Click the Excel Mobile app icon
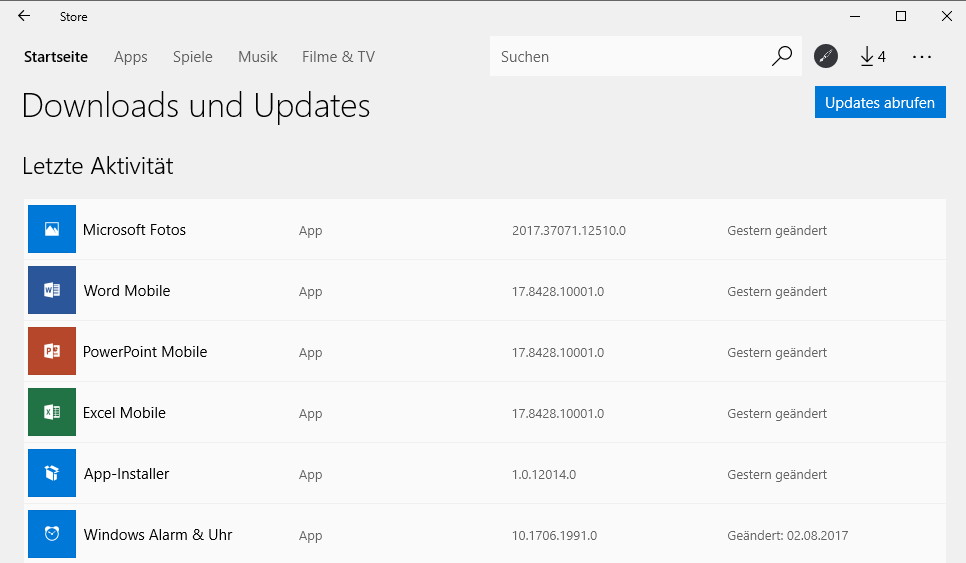 [x=52, y=412]
